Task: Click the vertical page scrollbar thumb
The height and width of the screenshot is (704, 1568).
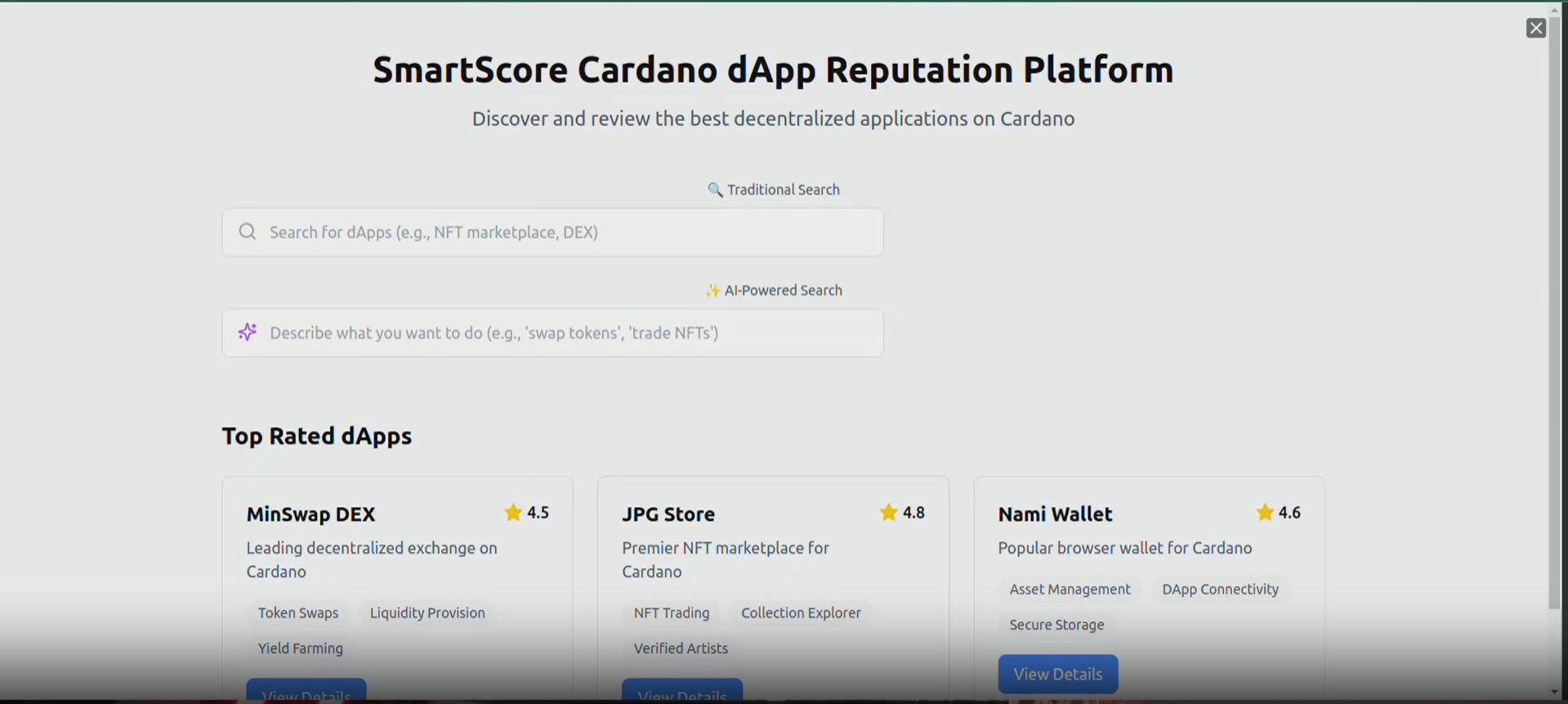Action: coord(1554,311)
